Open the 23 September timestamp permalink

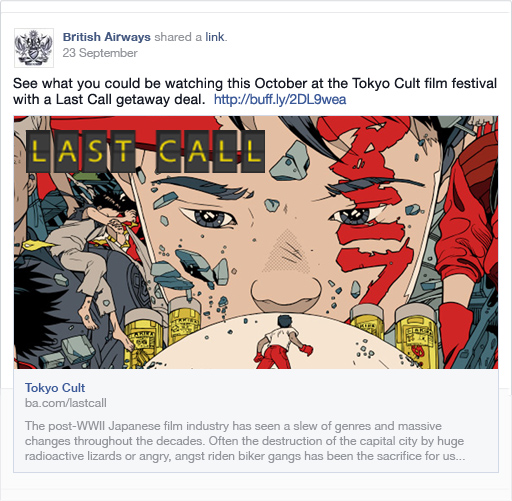[100, 53]
